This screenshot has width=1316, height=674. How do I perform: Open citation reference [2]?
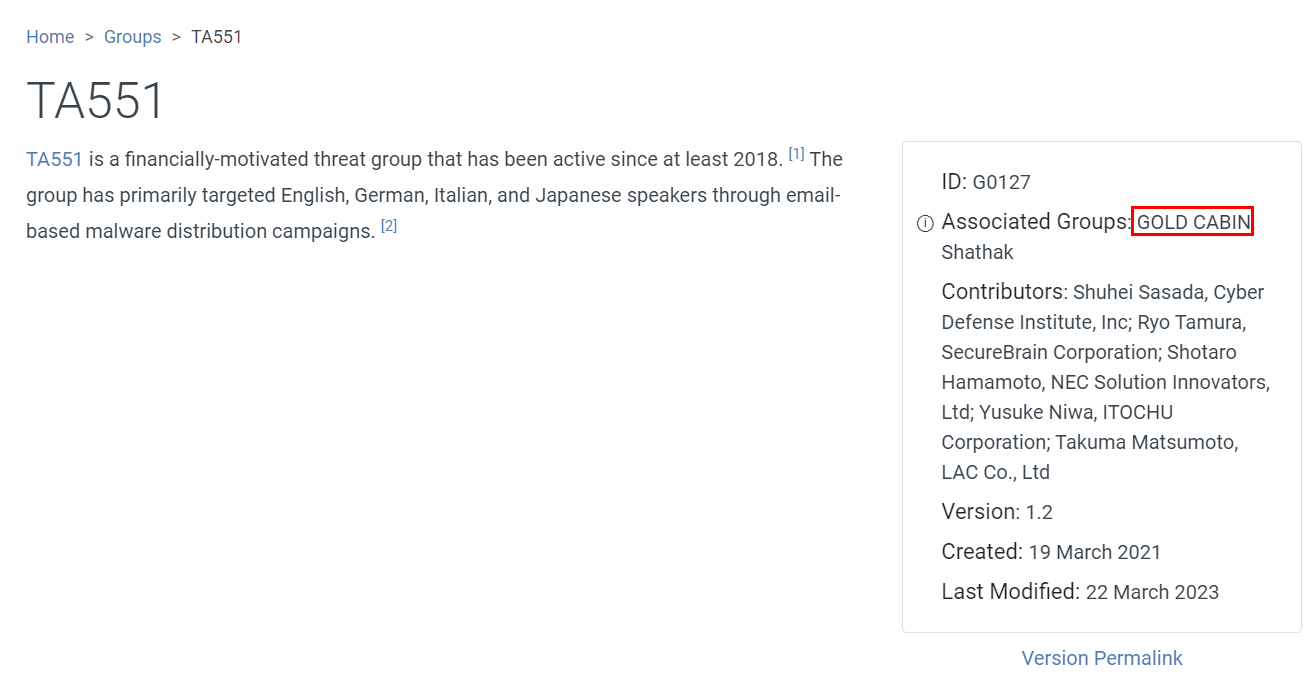tap(389, 226)
